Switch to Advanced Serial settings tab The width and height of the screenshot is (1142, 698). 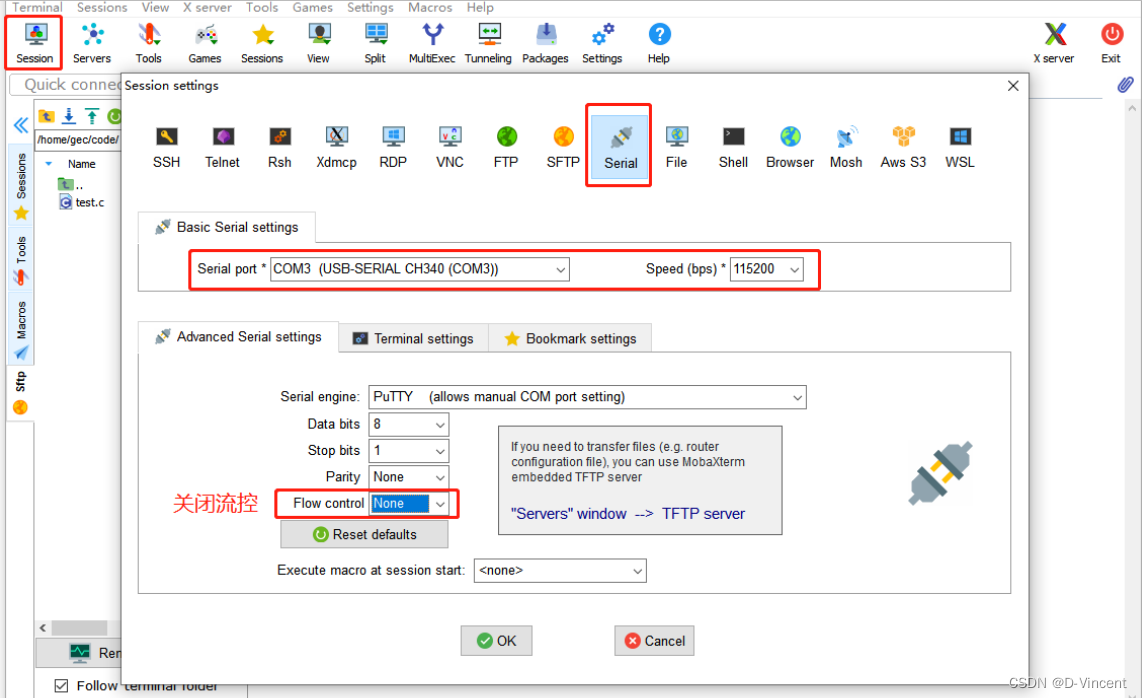pyautogui.click(x=238, y=337)
